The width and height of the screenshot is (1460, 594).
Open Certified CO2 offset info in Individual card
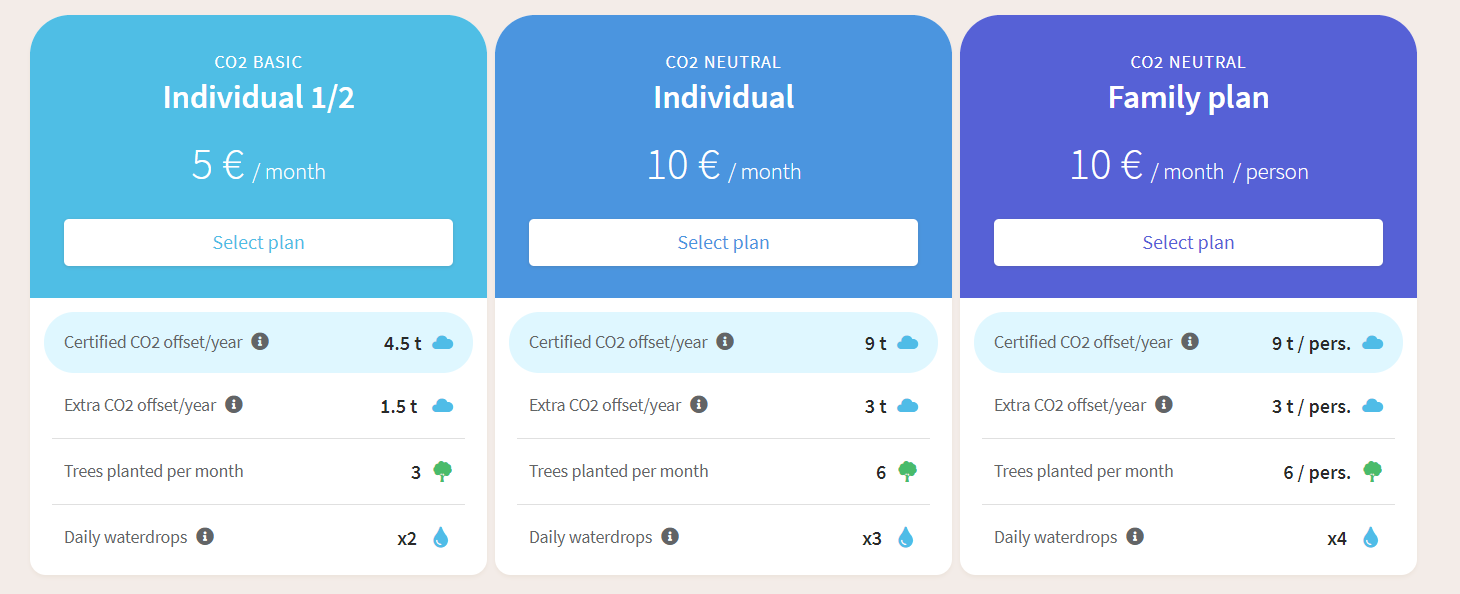coord(725,342)
